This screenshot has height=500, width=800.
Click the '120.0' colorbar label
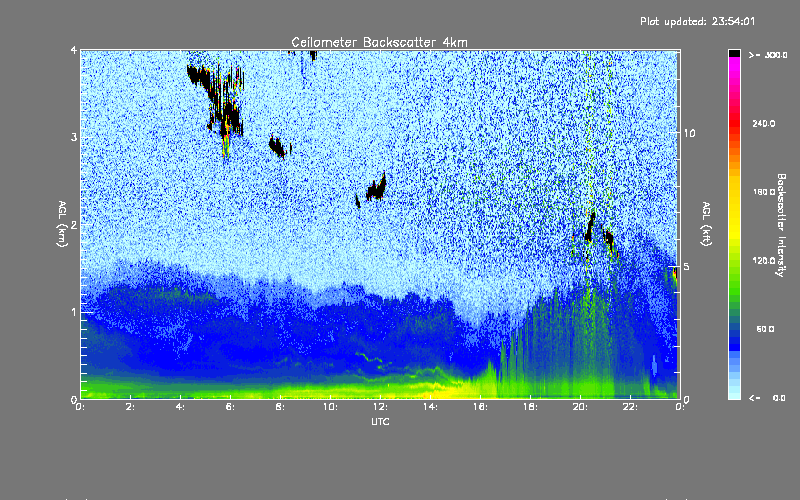coord(764,260)
